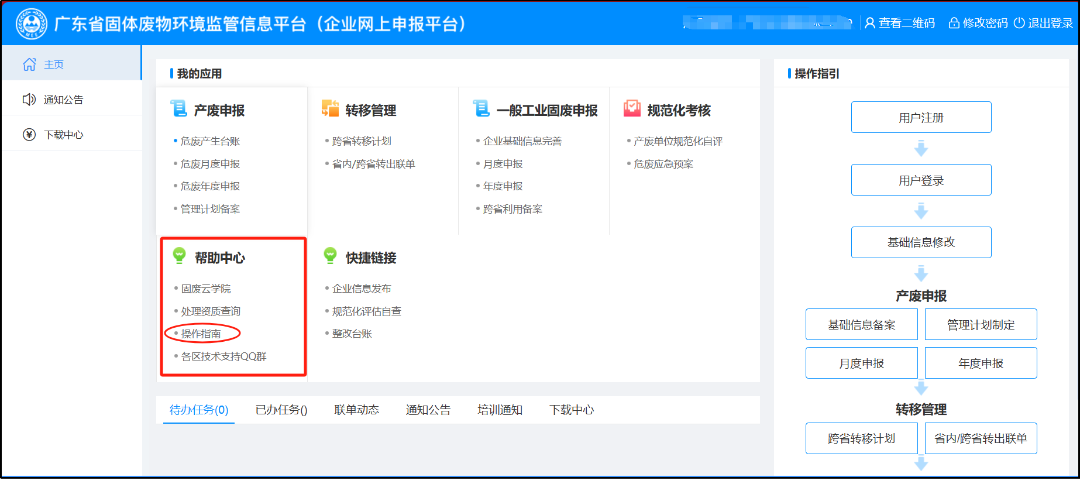Open the 企业信息发布 link
The height and width of the screenshot is (480, 1080).
click(362, 289)
